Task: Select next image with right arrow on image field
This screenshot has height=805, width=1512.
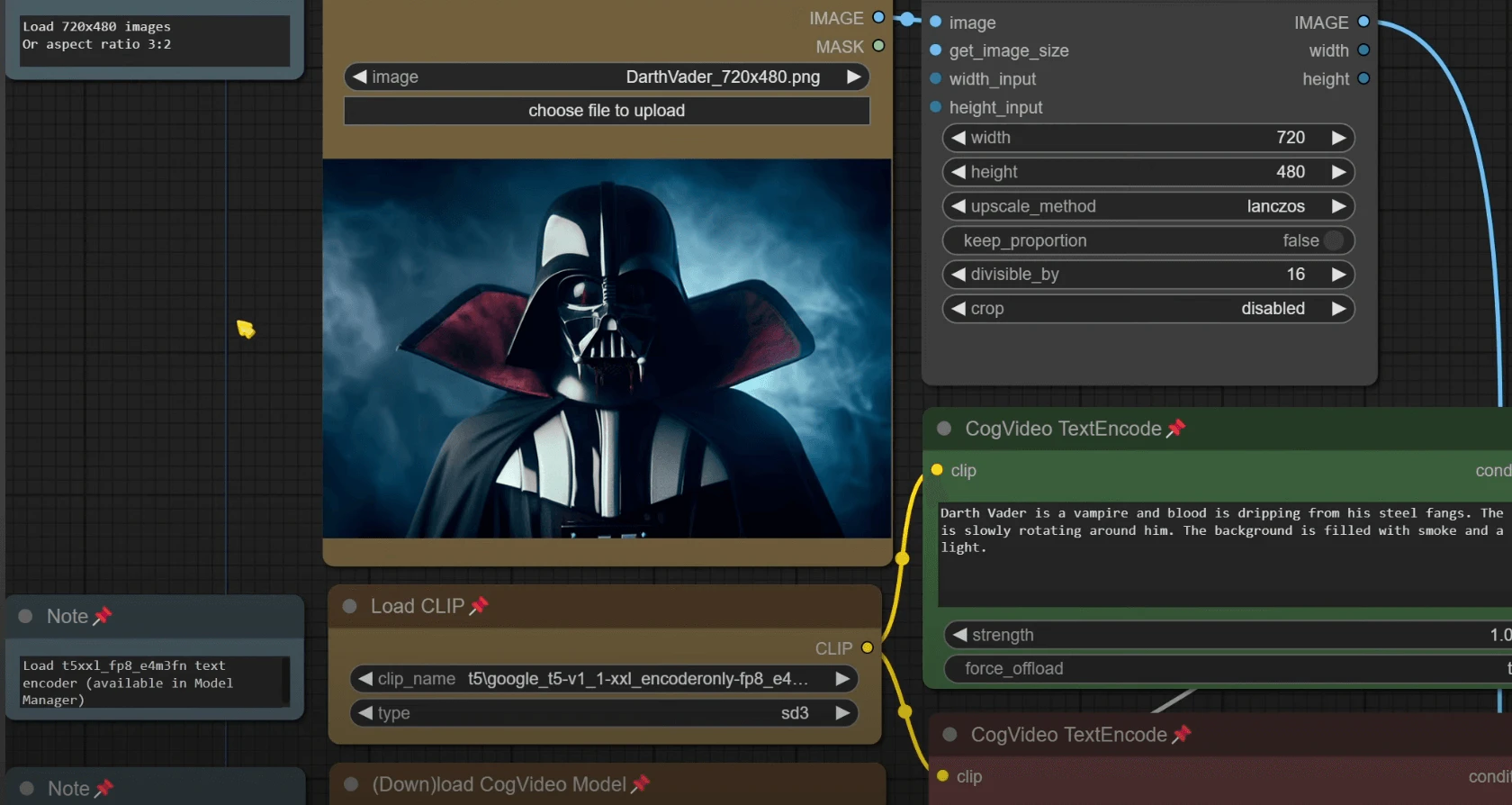Action: (853, 77)
